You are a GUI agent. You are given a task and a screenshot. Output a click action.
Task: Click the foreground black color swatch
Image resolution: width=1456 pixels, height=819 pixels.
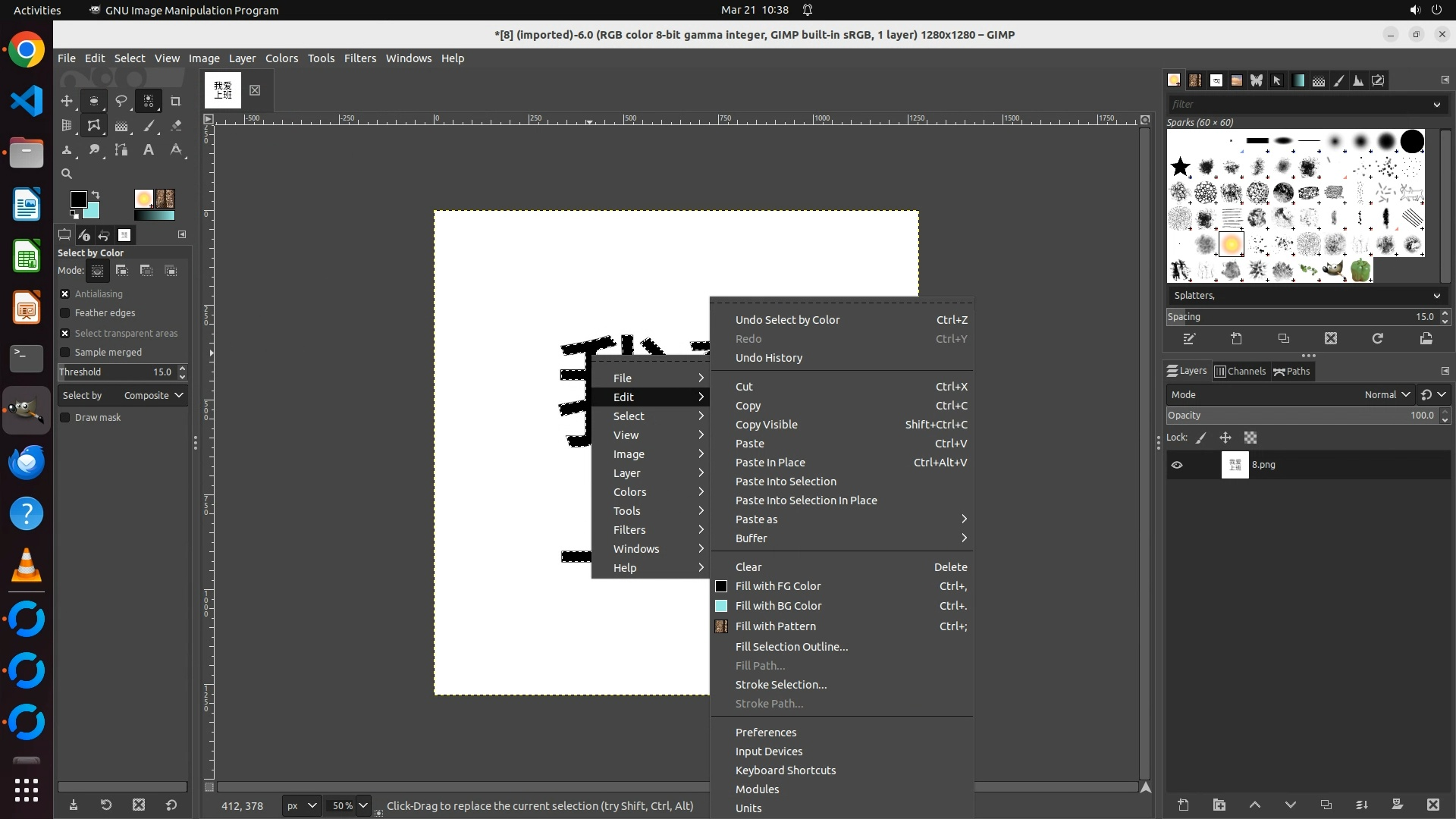(x=77, y=199)
